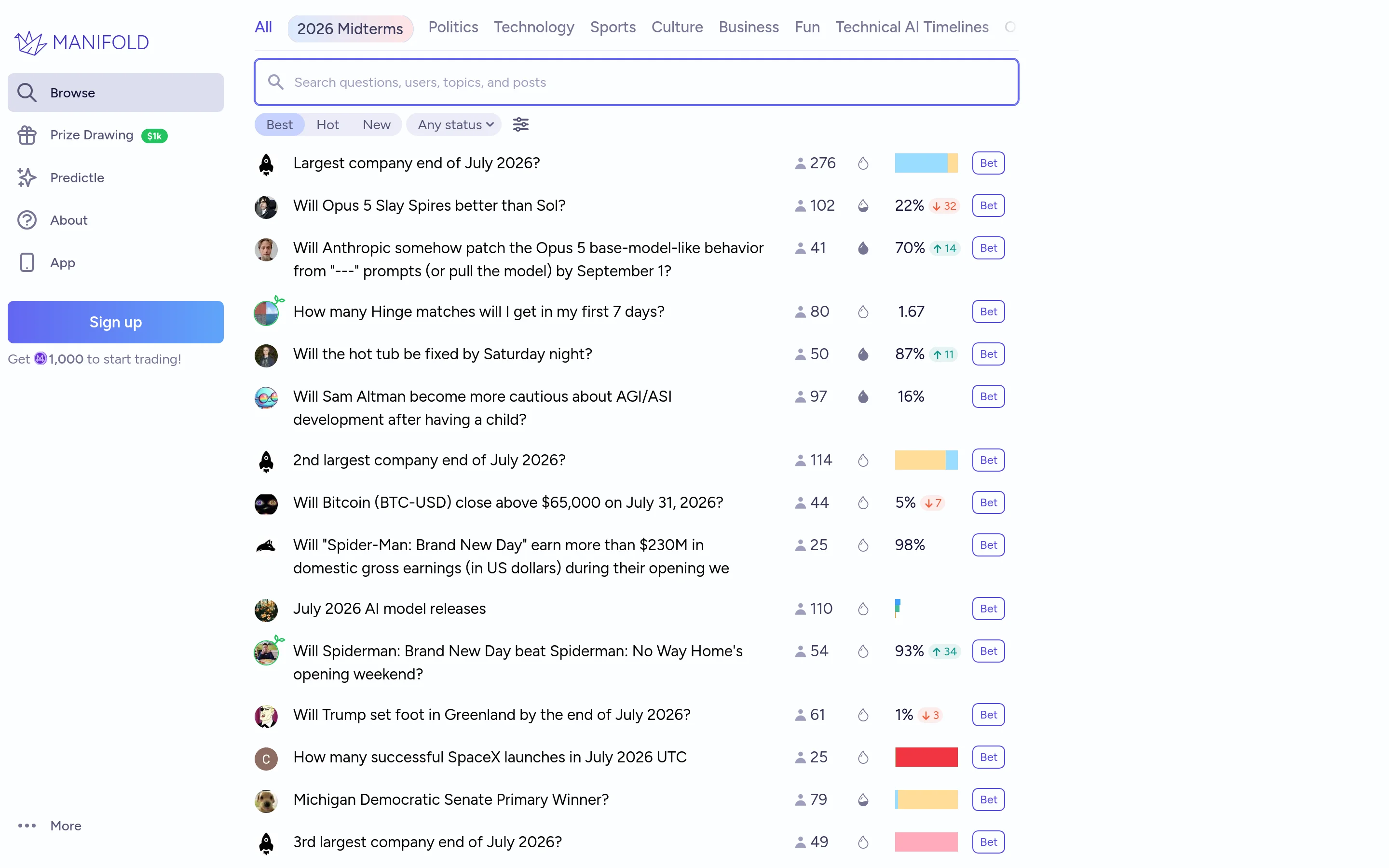The height and width of the screenshot is (868, 1389).
Task: Click traders icon for Largest company row
Action: 800,163
